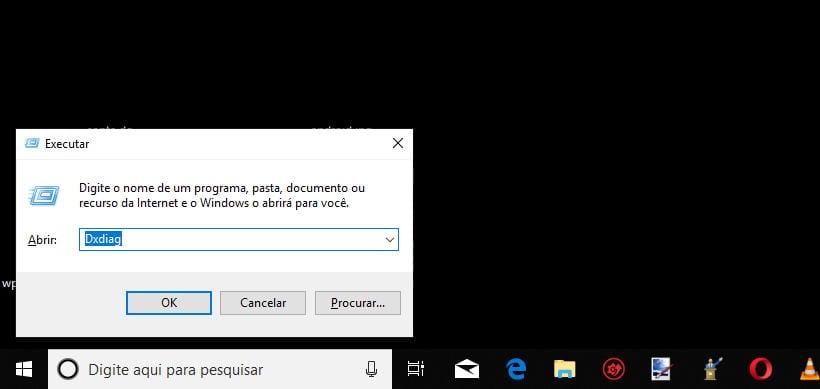Activate the taskbar search microphone
Viewport: 820px width, 389px height.
point(371,369)
